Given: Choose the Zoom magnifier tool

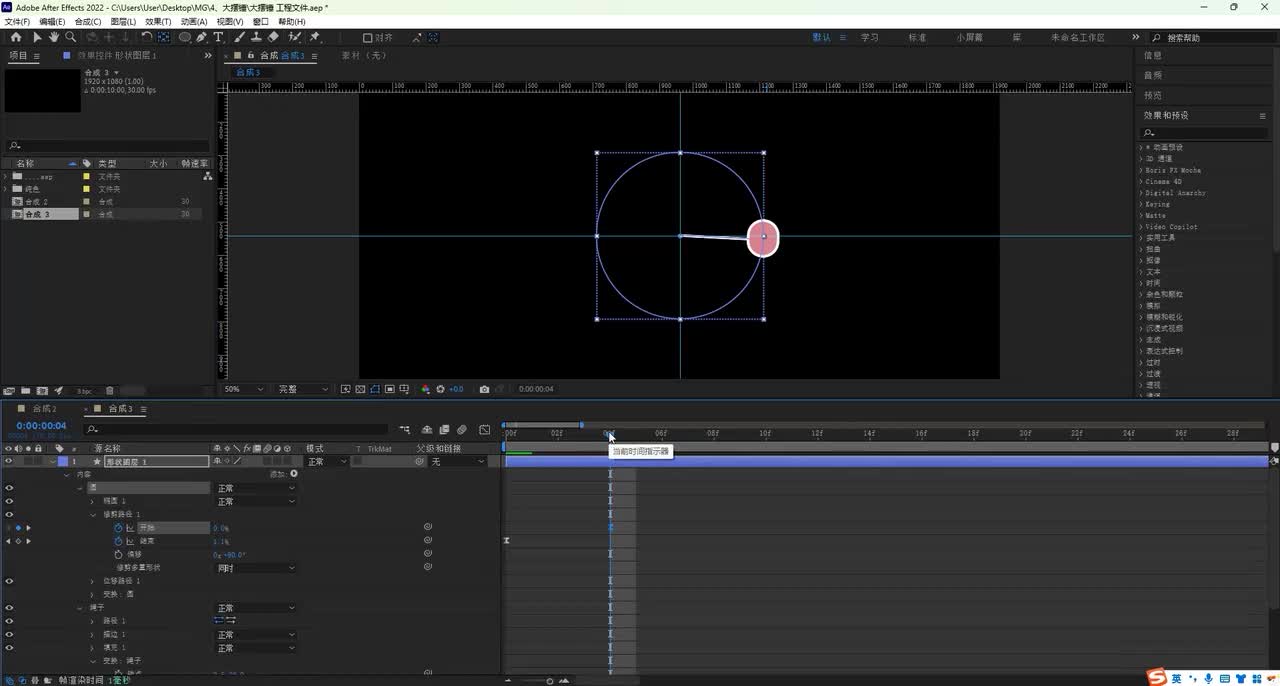Looking at the screenshot, I should tap(70, 37).
